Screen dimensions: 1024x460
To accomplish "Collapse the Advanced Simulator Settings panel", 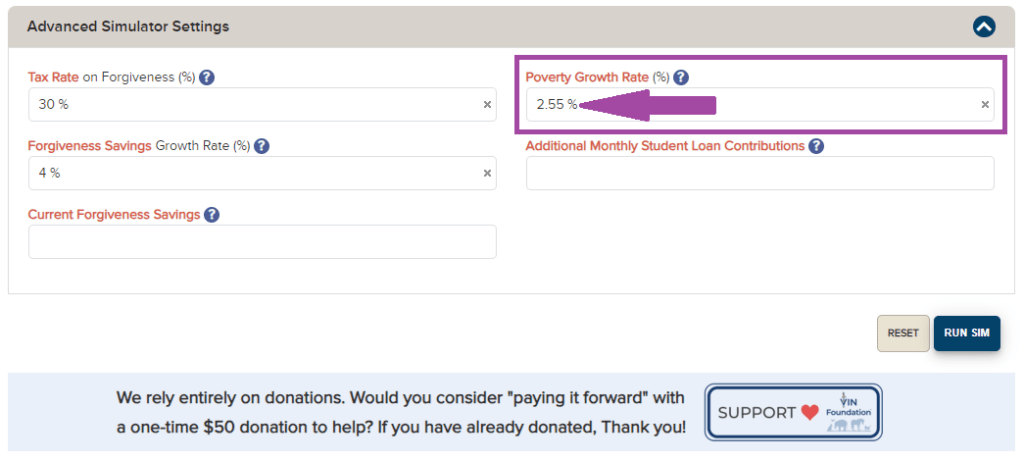I will pos(984,27).
